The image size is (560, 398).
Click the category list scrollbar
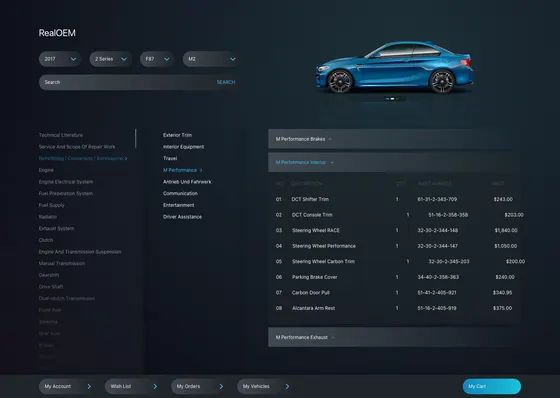(136, 139)
